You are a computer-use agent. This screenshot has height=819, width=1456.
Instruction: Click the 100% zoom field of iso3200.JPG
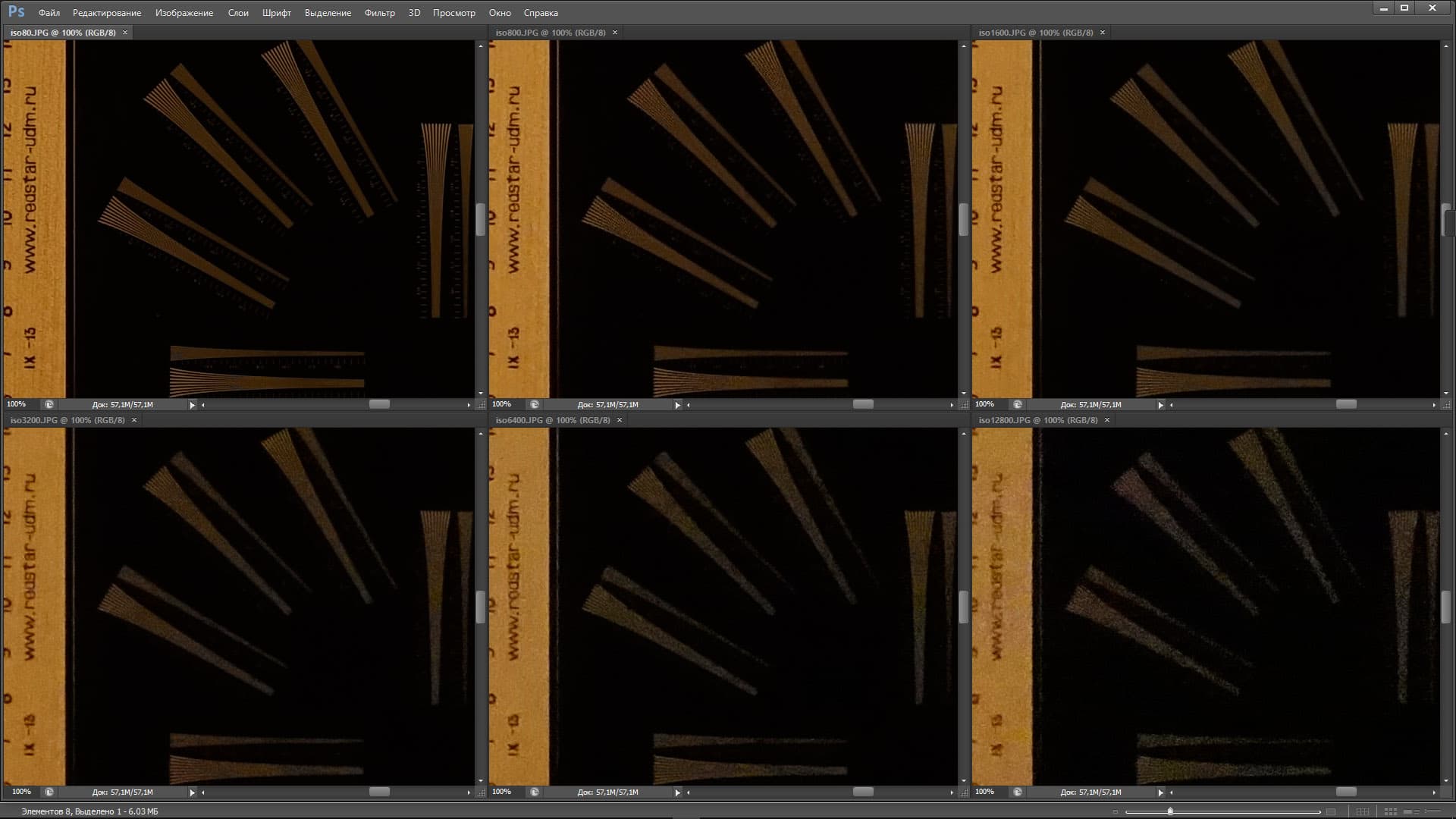(21, 792)
